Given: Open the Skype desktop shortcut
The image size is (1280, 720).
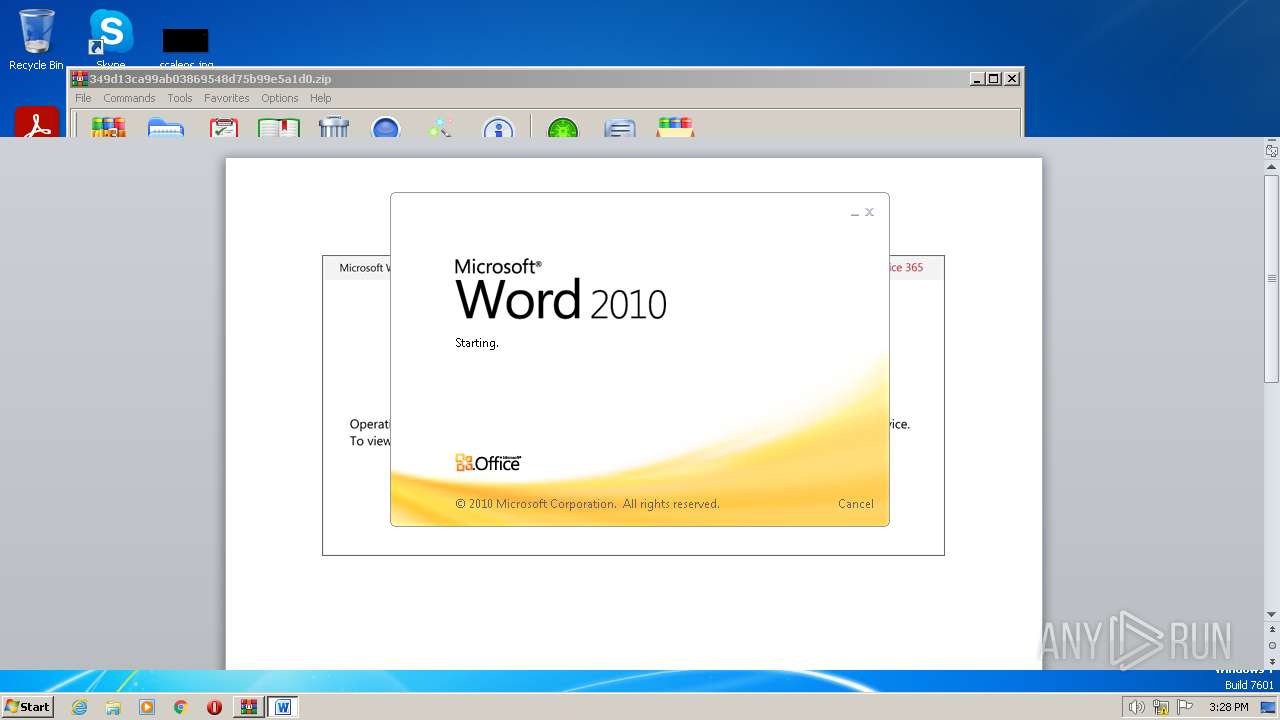Looking at the screenshot, I should (111, 38).
